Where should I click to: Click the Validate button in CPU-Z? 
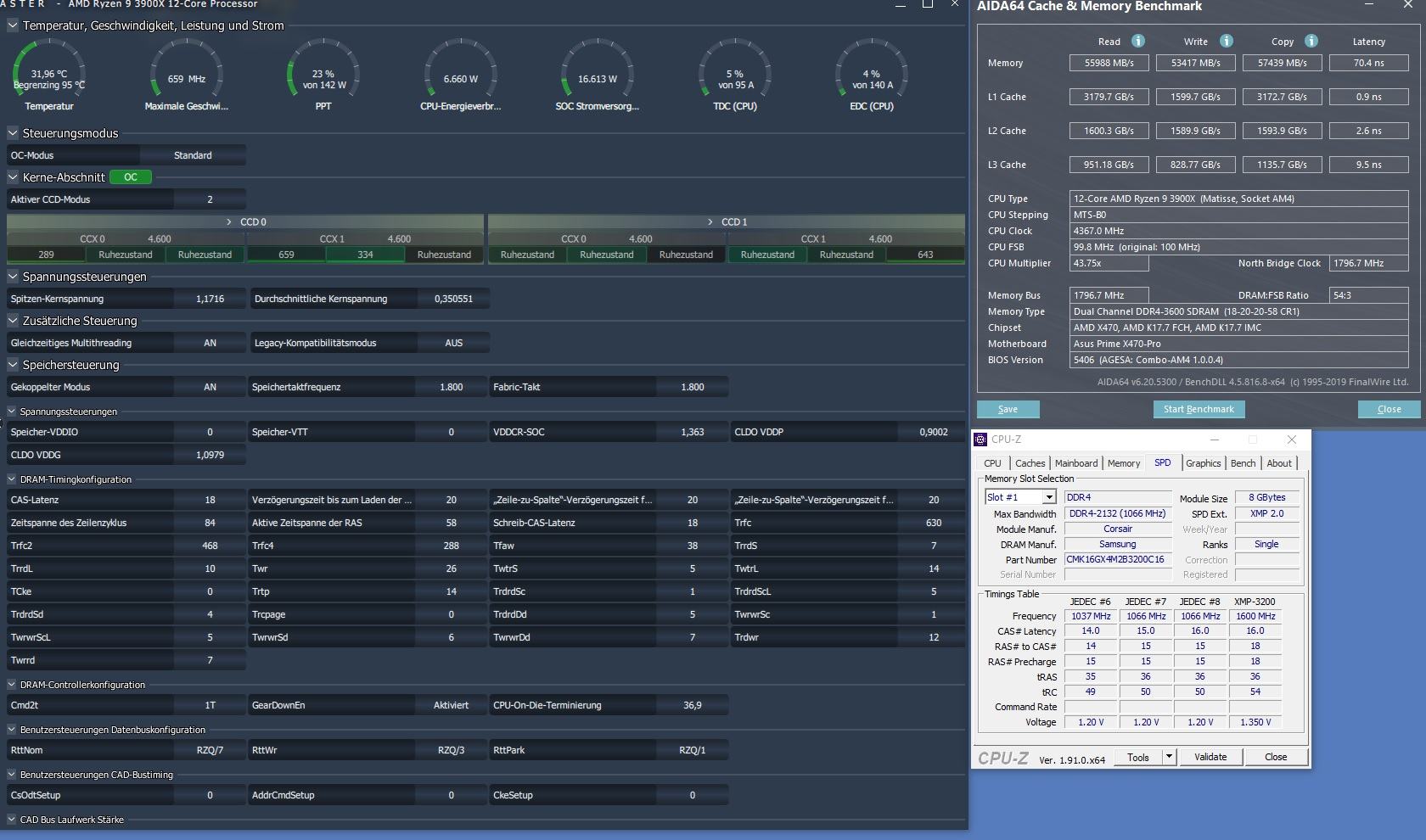pyautogui.click(x=1210, y=757)
